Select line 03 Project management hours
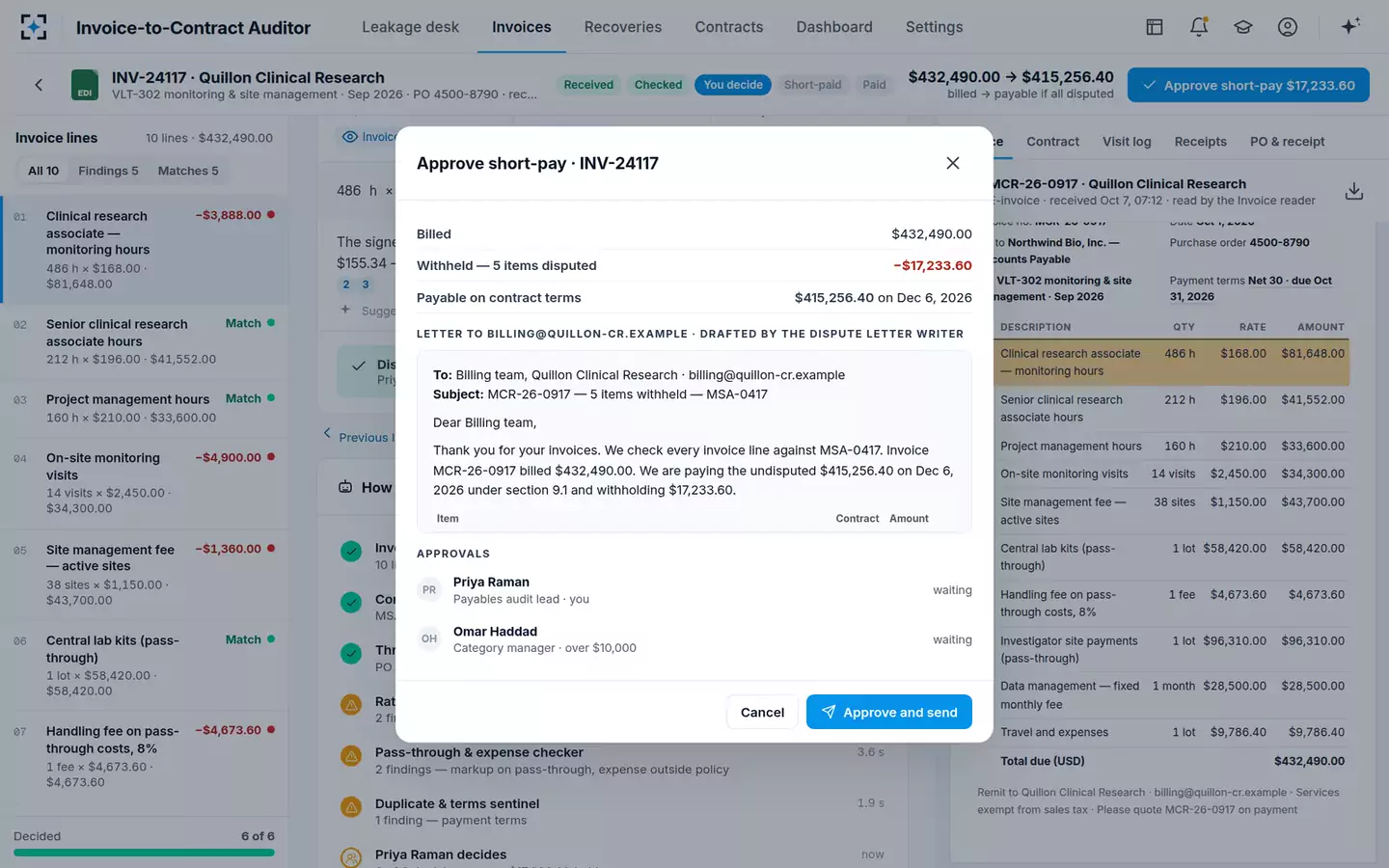1389x868 pixels. 145,408
